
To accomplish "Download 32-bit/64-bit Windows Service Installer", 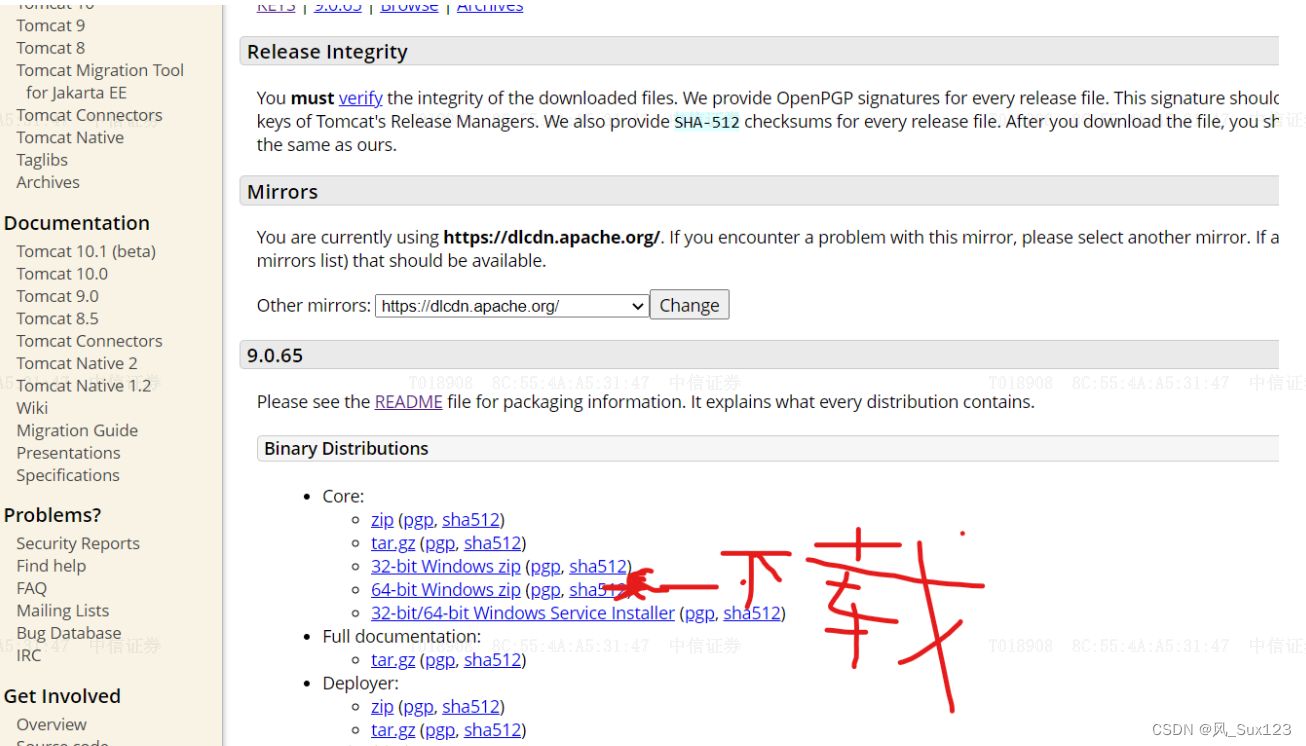I will coord(523,613).
